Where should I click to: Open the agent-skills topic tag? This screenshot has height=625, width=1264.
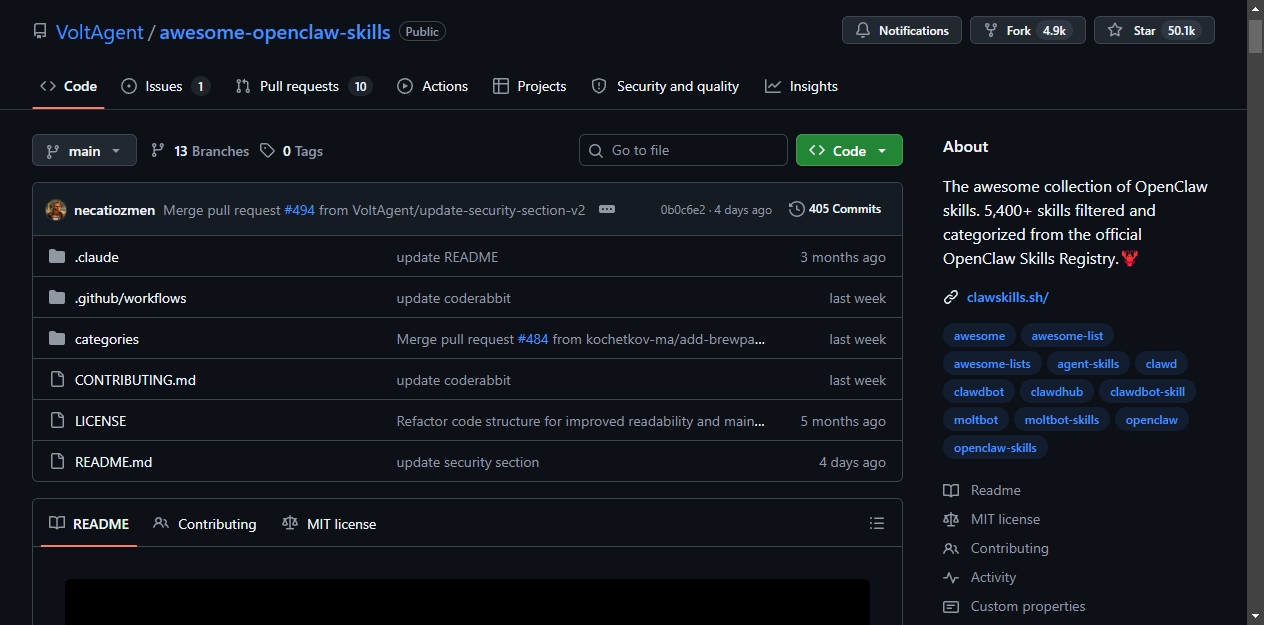pyautogui.click(x=1088, y=364)
